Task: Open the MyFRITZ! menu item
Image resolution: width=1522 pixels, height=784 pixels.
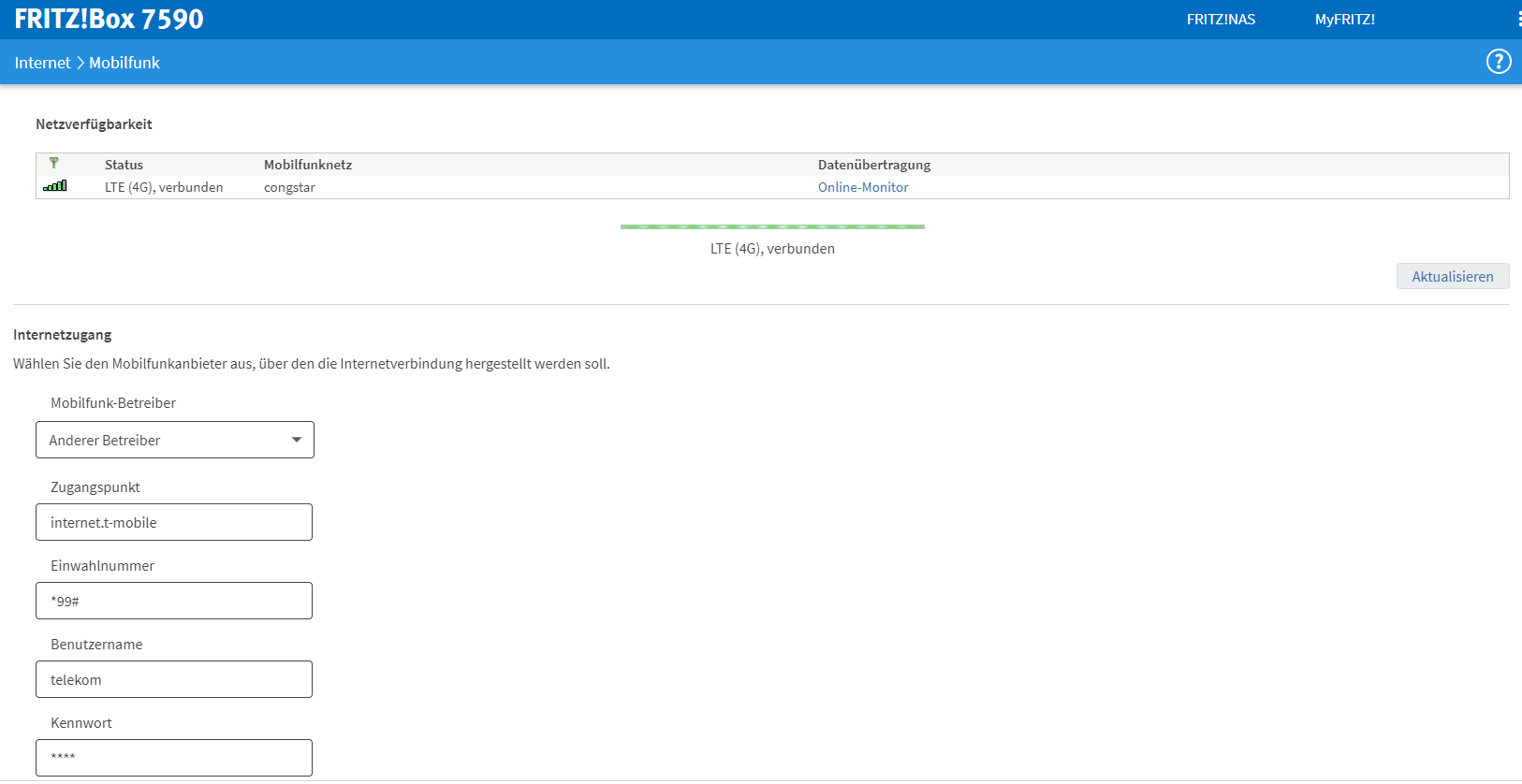Action: [x=1344, y=20]
